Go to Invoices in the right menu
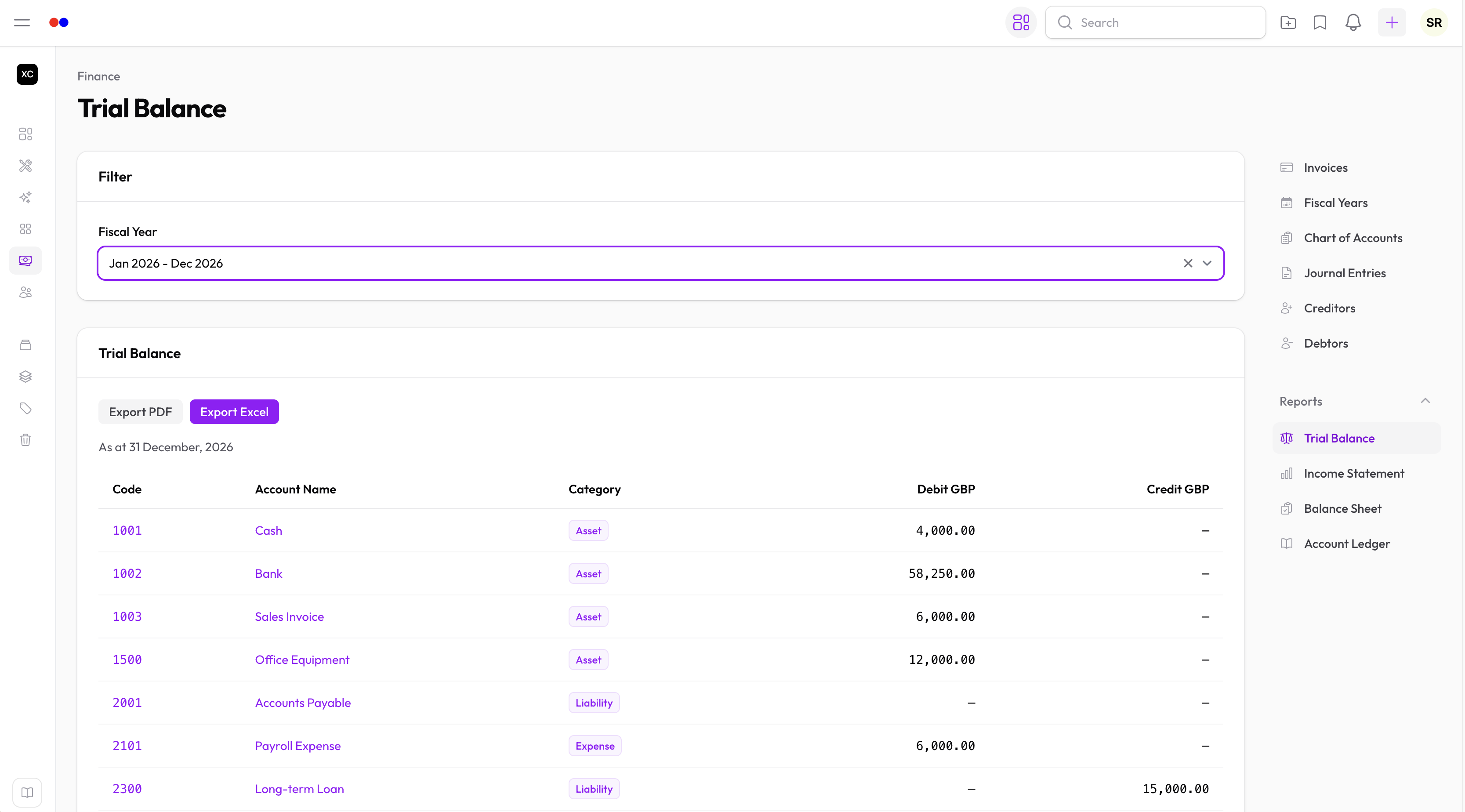Screen dimensions: 1465x812 tap(1356, 168)
